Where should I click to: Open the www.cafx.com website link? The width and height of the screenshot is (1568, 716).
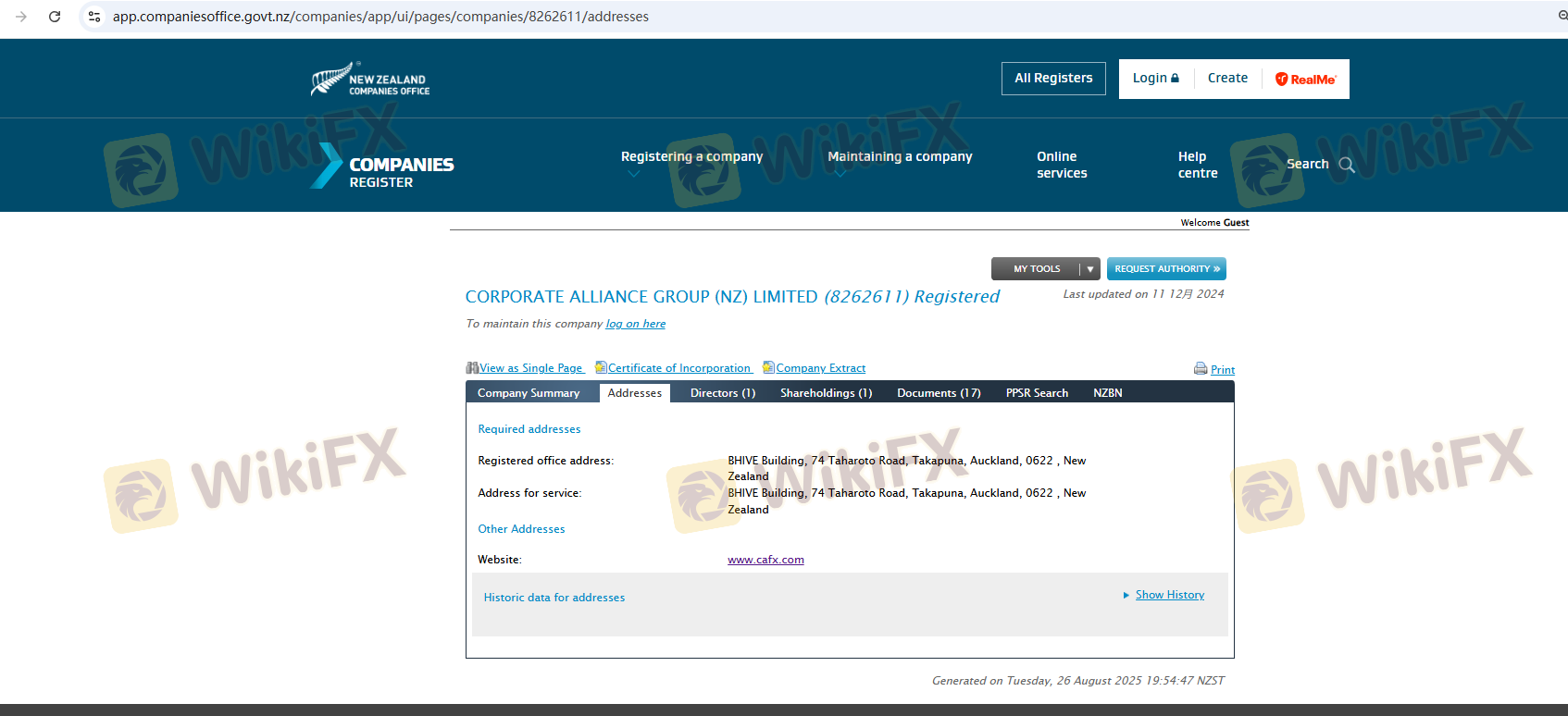(x=765, y=560)
